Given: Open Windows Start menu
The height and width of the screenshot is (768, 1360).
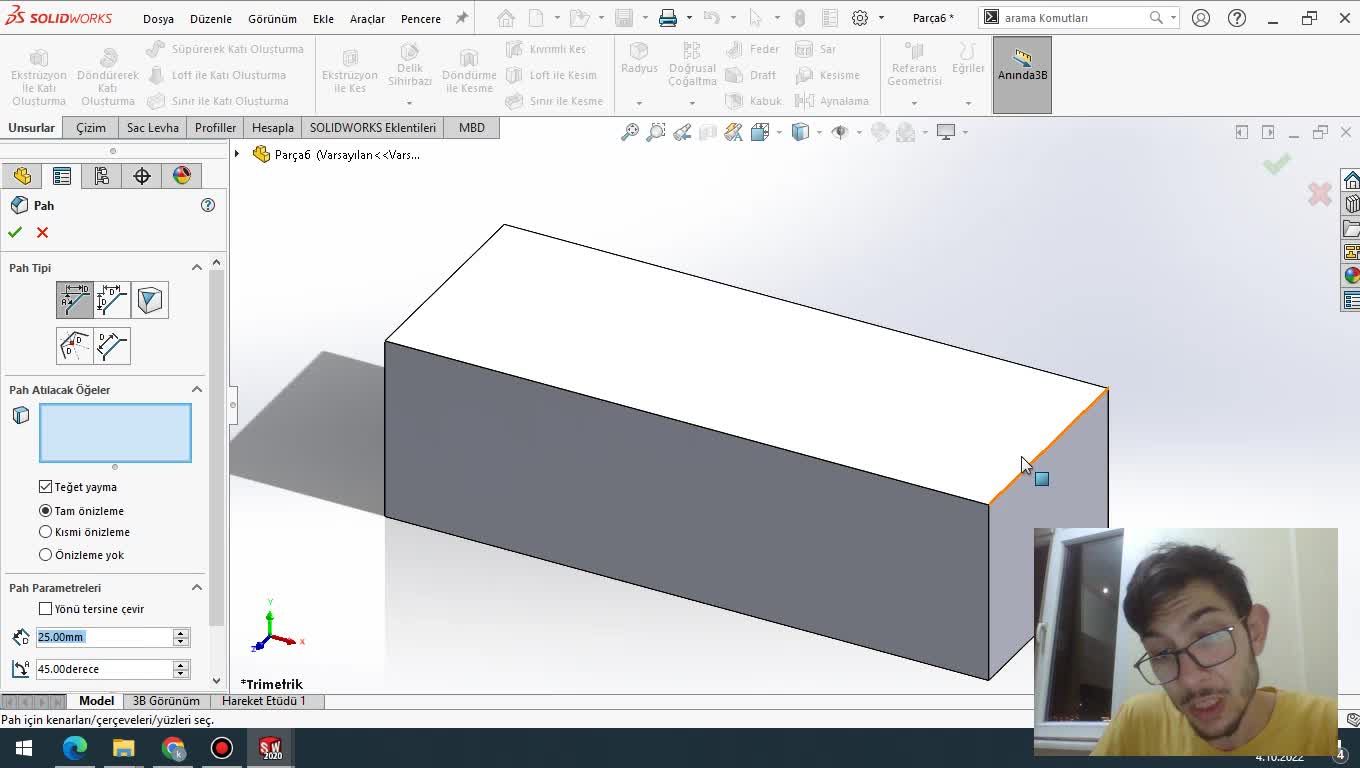Looking at the screenshot, I should (x=24, y=748).
